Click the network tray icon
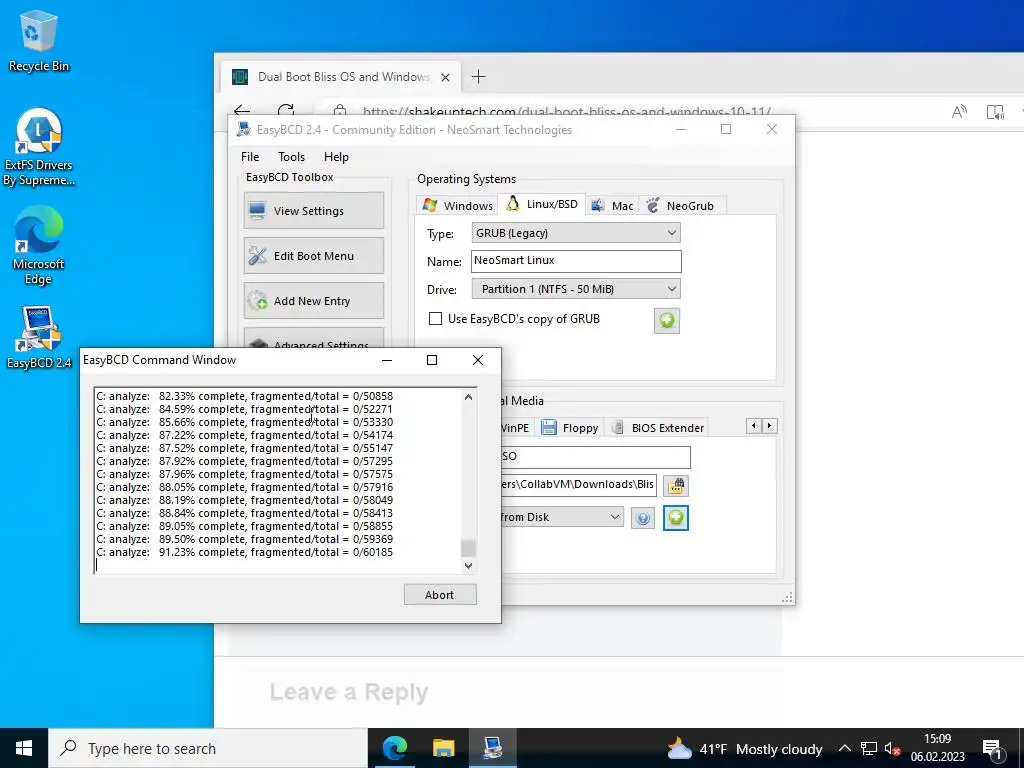This screenshot has width=1024, height=768. click(x=869, y=748)
